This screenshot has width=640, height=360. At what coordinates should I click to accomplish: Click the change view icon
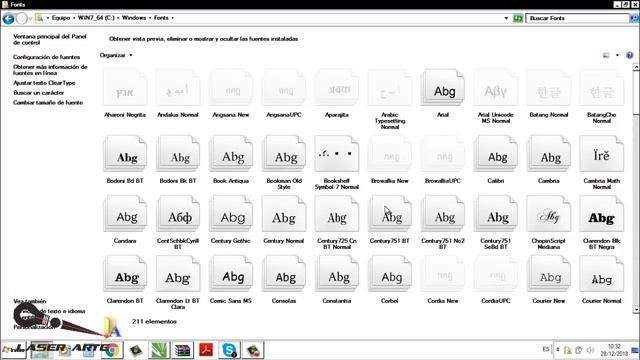(x=606, y=55)
